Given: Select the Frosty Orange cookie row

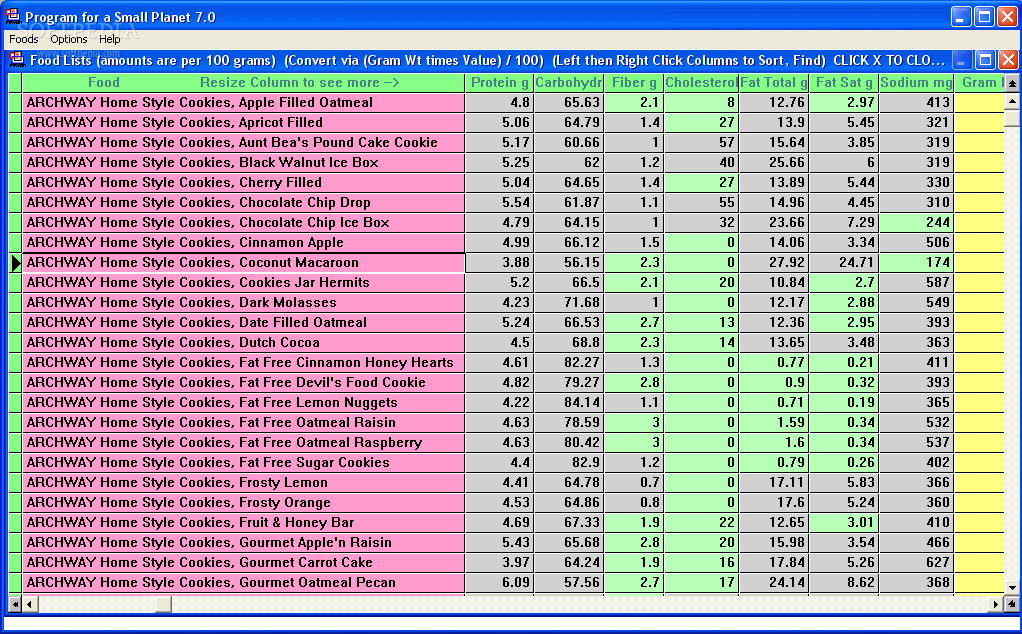Looking at the screenshot, I should point(243,502).
